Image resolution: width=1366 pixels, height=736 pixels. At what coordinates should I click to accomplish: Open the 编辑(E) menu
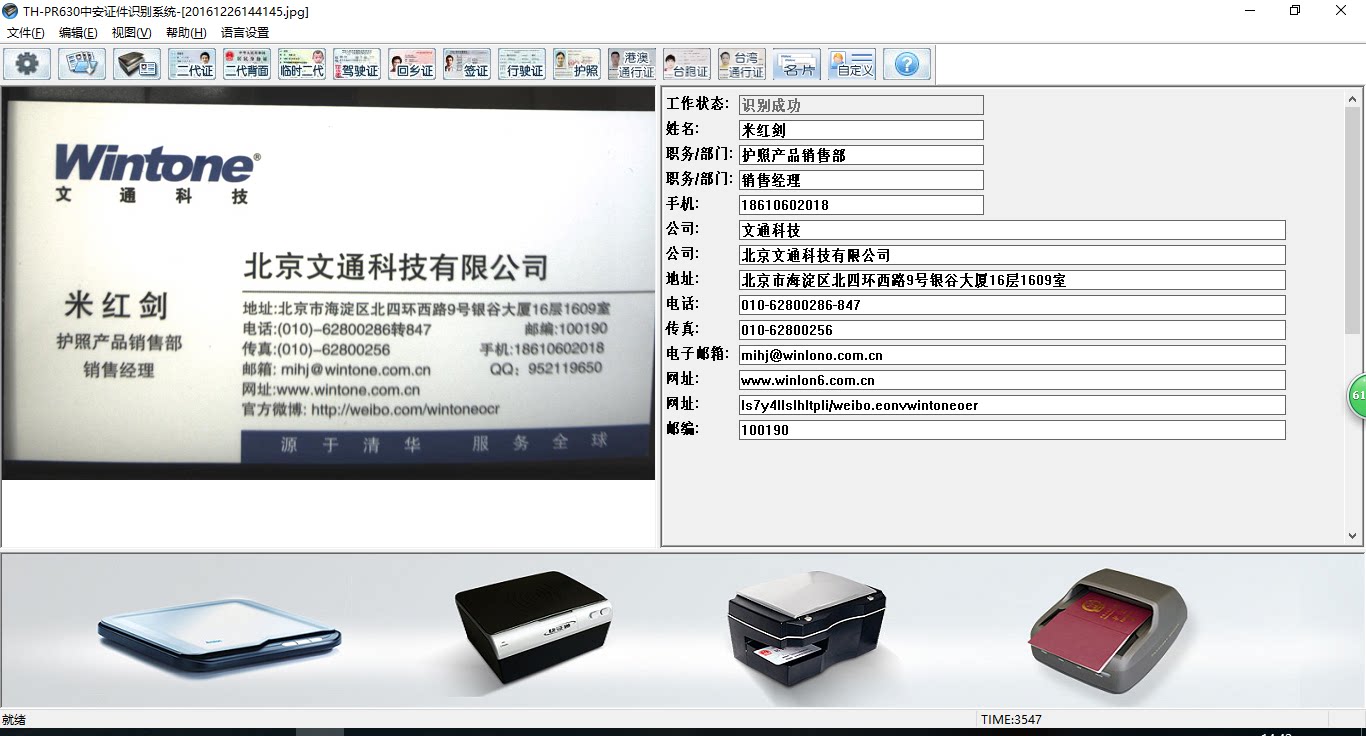tap(78, 33)
